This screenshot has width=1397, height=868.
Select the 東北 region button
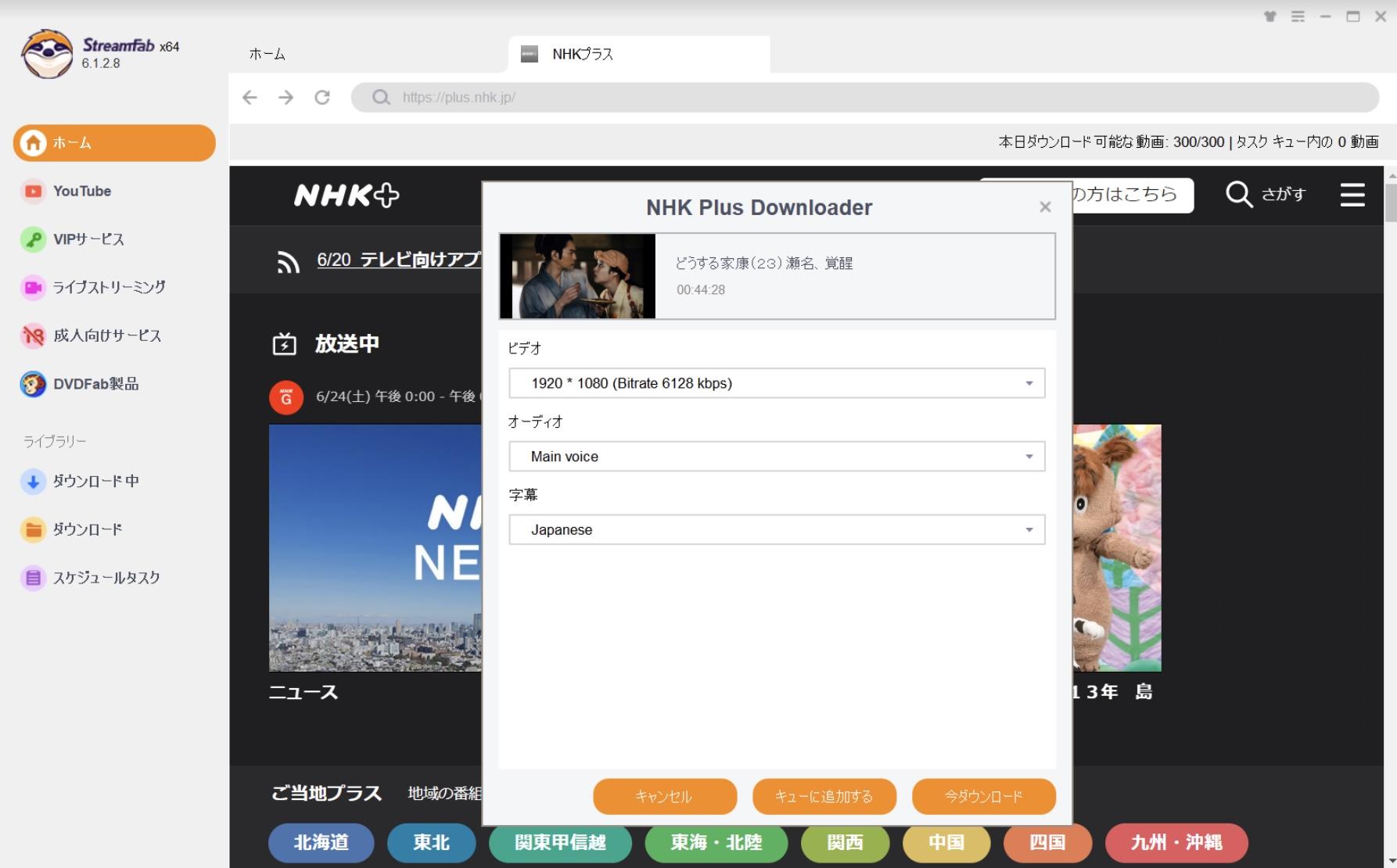tap(432, 843)
